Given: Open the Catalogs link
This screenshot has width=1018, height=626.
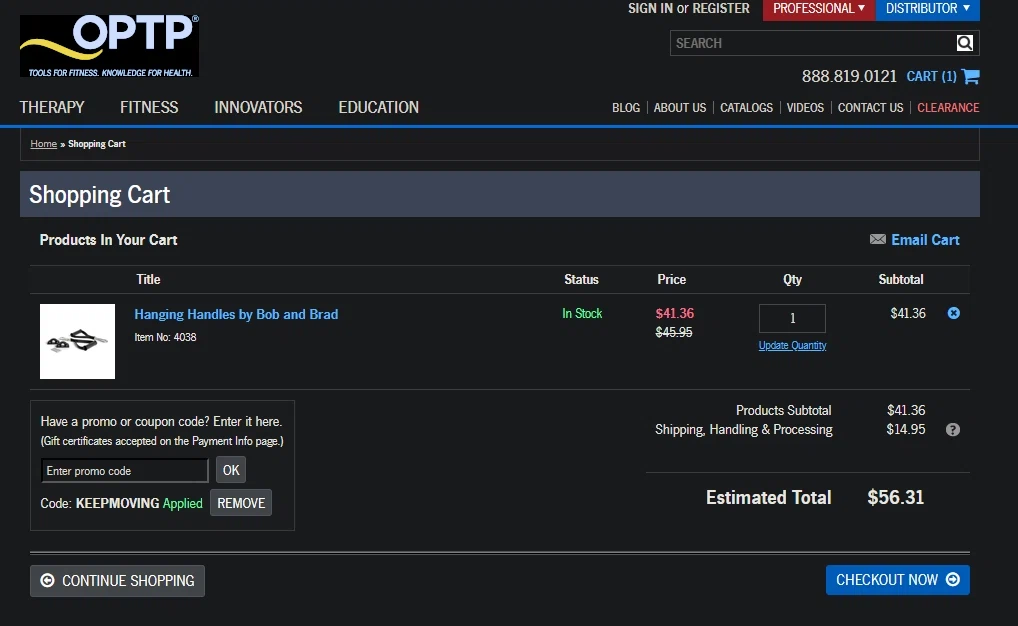Looking at the screenshot, I should 747,108.
